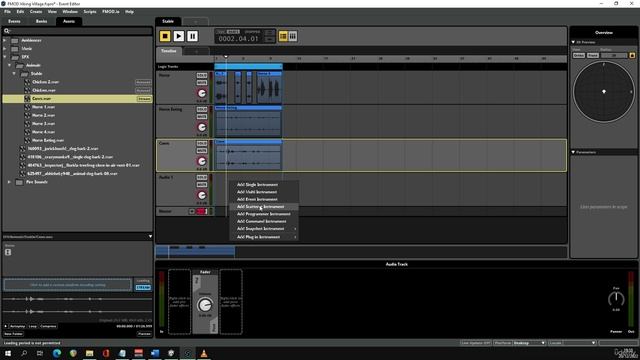Click the lock icon in 3D Preview panel

coord(632,55)
